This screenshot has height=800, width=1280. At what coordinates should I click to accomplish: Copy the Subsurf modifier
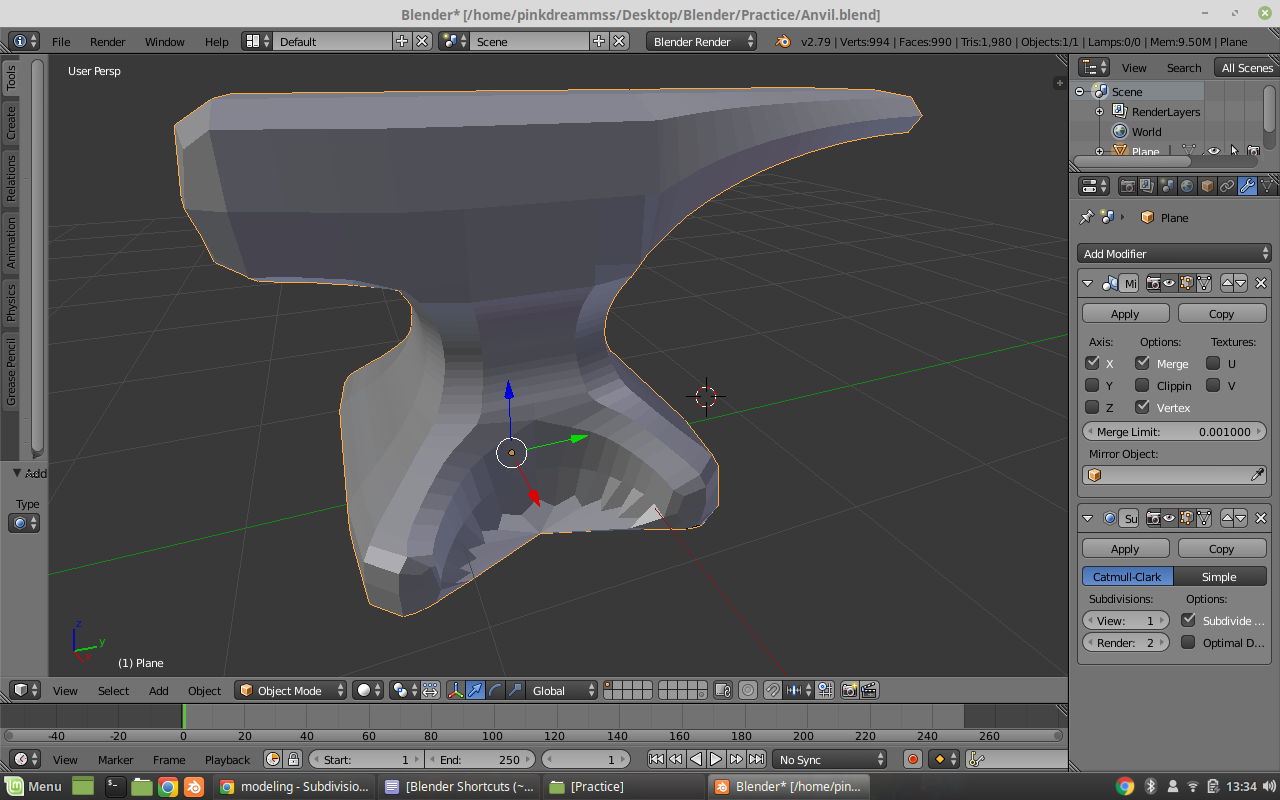(1221, 548)
